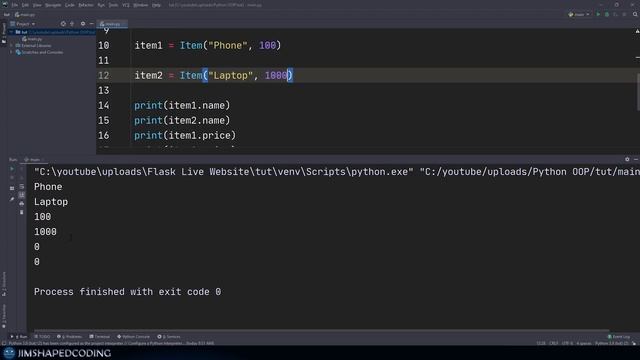This screenshot has width=640, height=360.
Task: Open the Tools menu
Action: [113, 5]
